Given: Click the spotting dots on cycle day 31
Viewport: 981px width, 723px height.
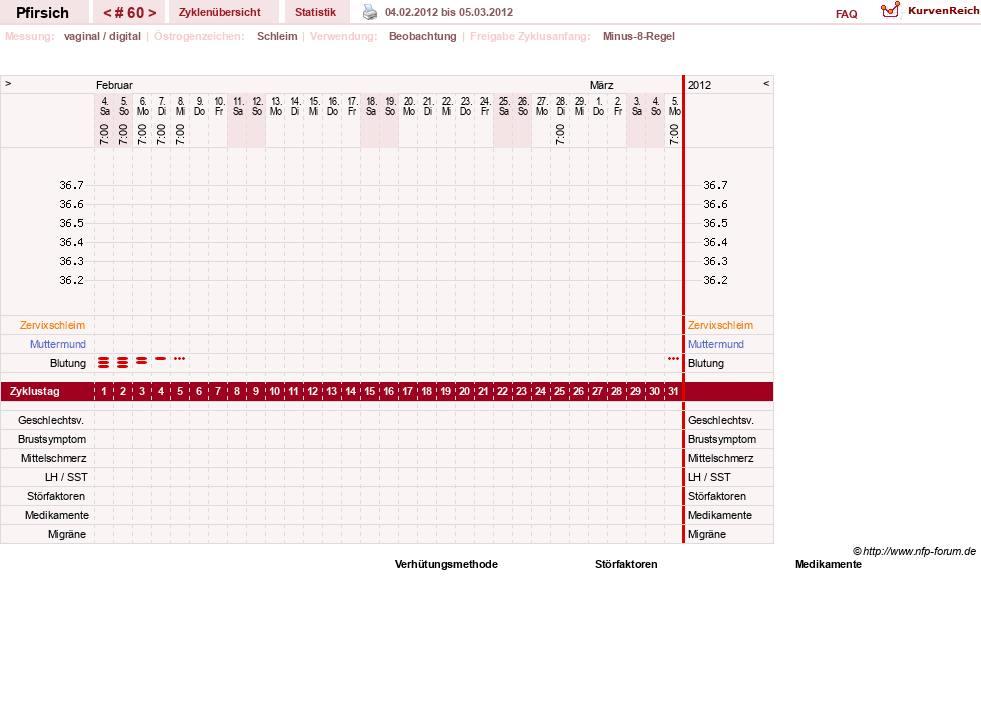Looking at the screenshot, I should [673, 358].
